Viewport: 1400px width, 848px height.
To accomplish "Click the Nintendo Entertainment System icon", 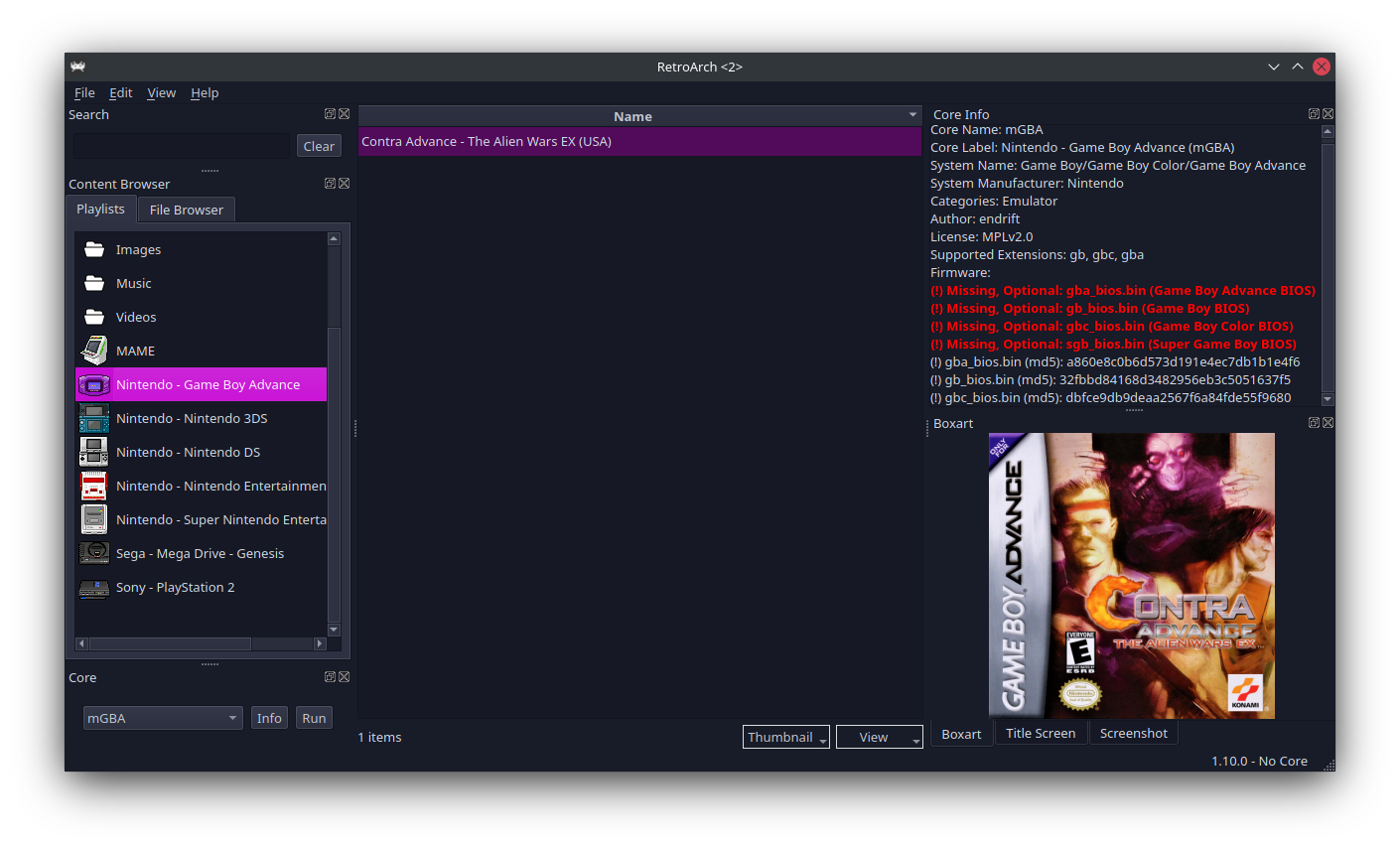I will click(x=94, y=486).
